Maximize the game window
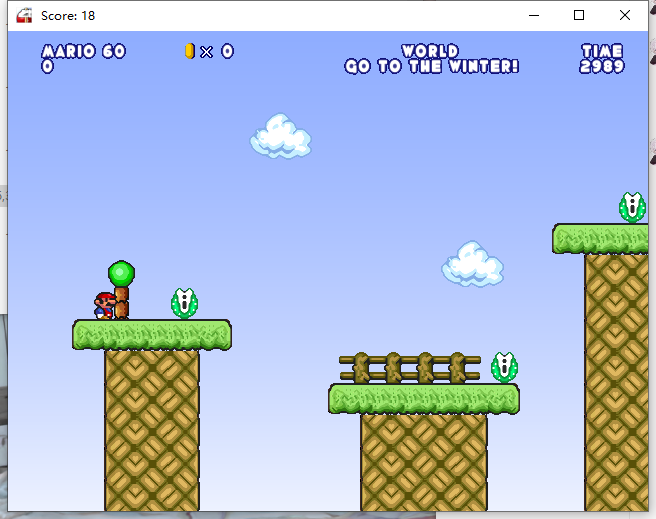Screen dimensions: 656x519 [579, 15]
